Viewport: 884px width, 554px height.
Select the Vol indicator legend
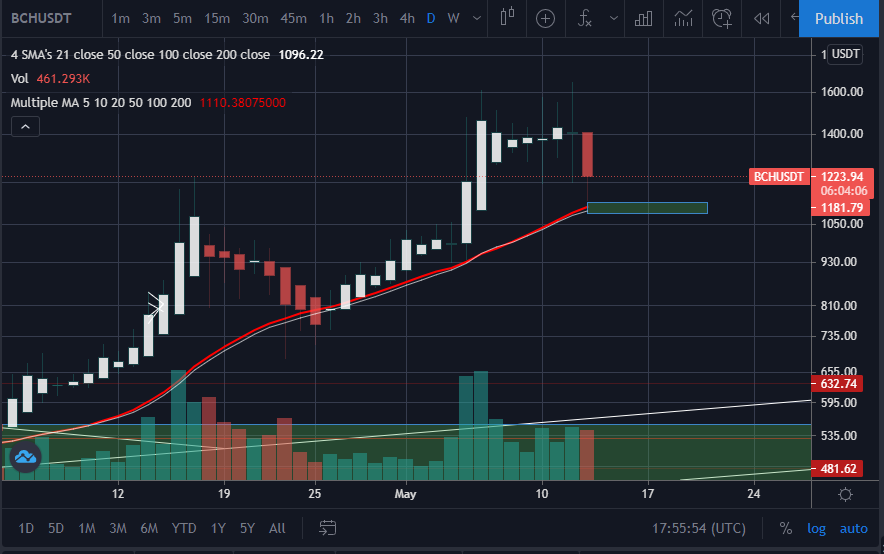[x=20, y=79]
